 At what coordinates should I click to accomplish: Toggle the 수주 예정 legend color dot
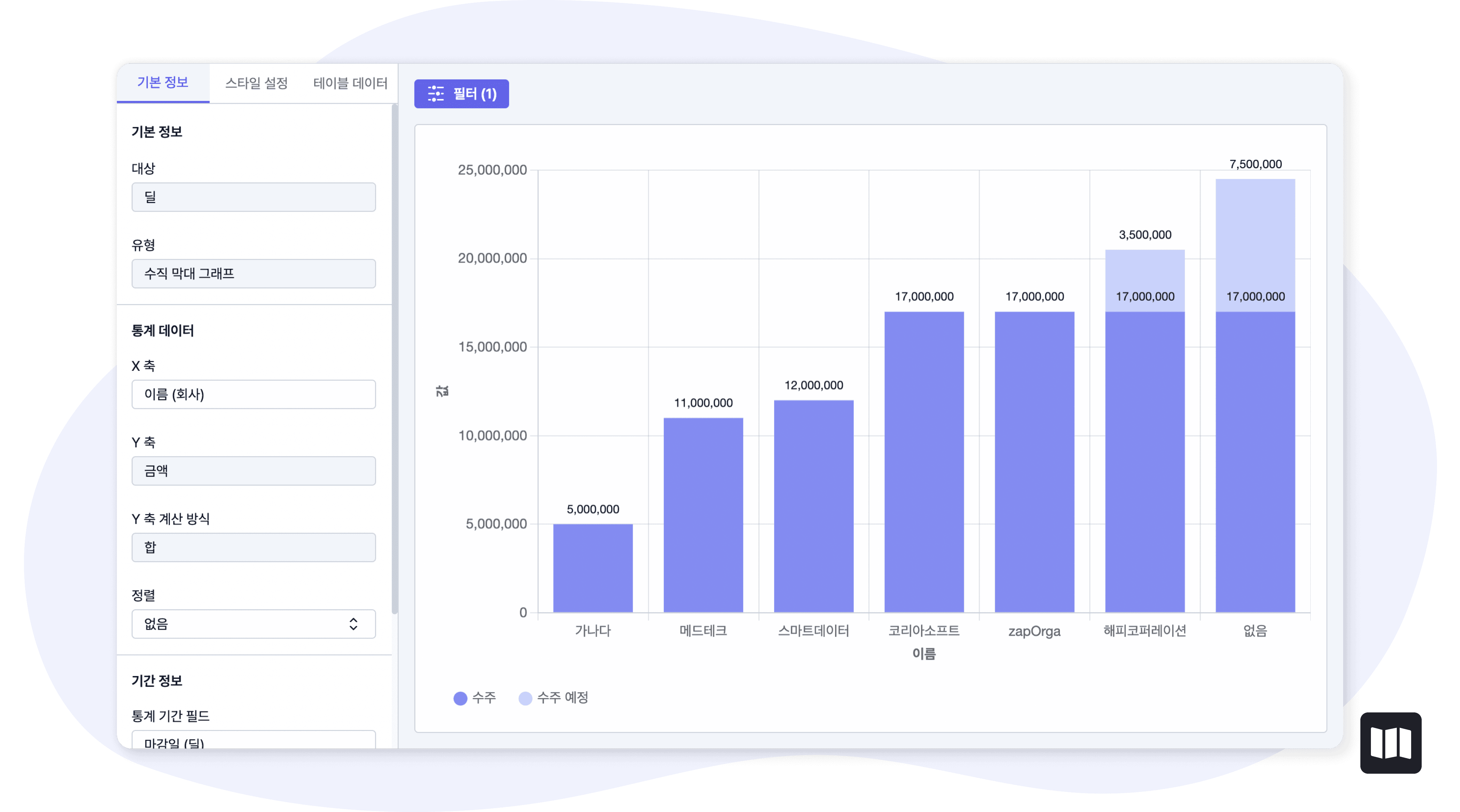[x=525, y=698]
